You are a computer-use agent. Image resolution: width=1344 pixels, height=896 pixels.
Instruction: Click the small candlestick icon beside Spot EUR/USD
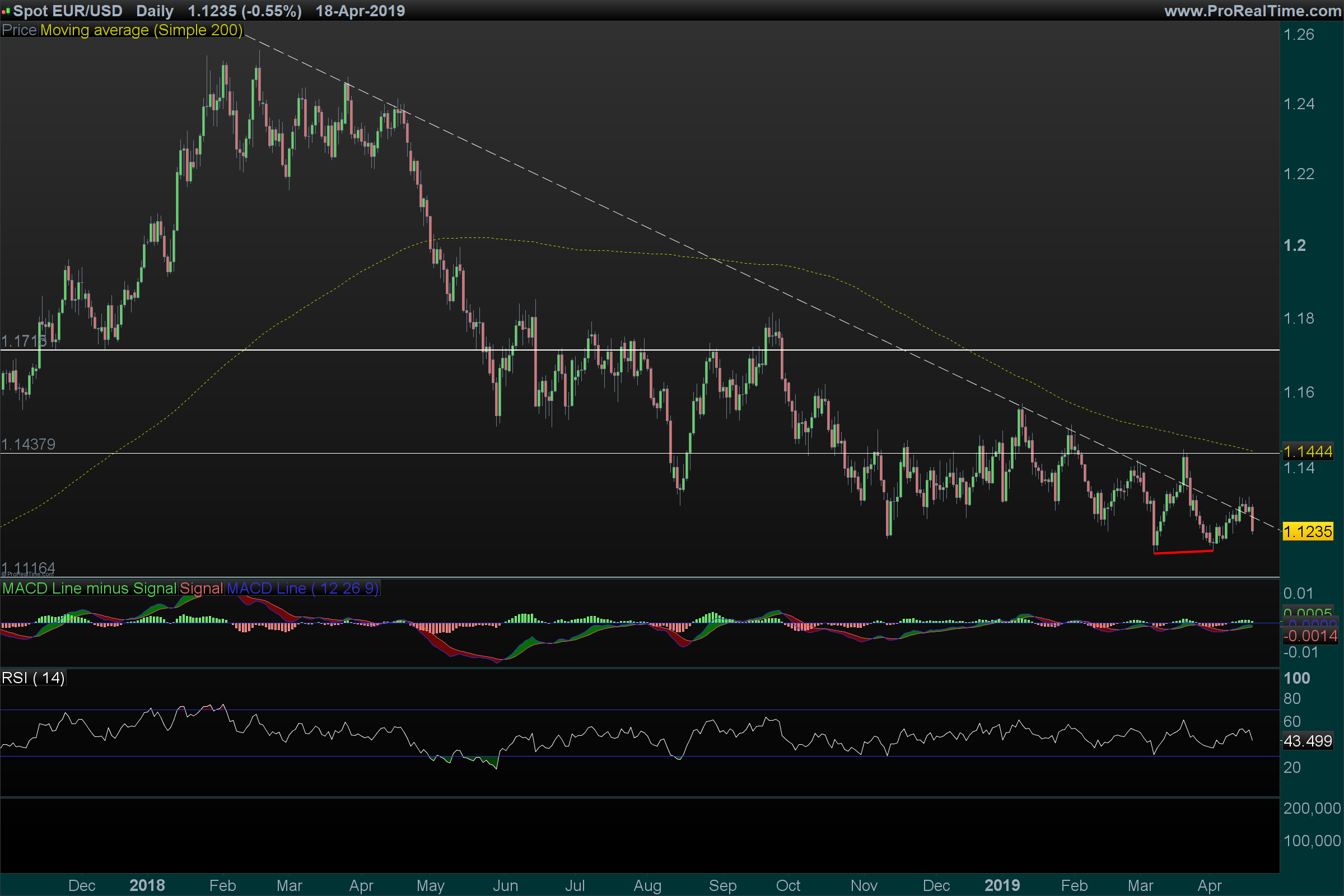[6, 11]
